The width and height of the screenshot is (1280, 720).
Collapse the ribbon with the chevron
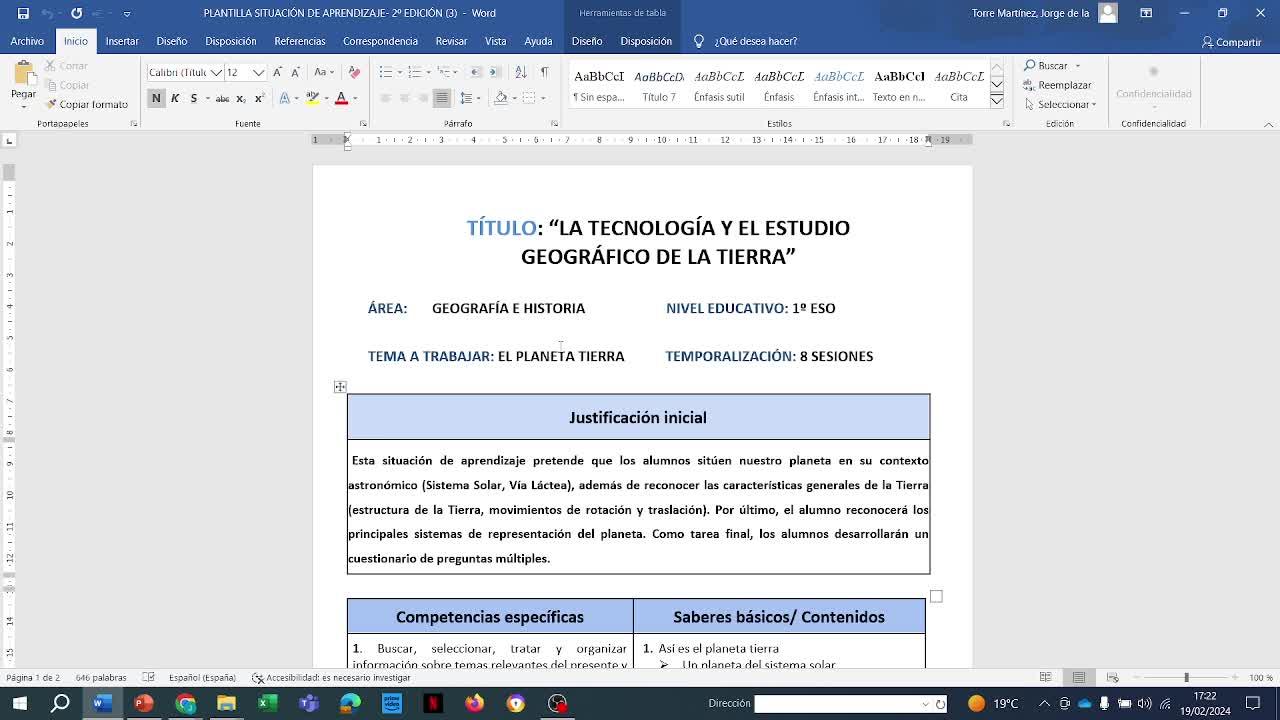1269,124
